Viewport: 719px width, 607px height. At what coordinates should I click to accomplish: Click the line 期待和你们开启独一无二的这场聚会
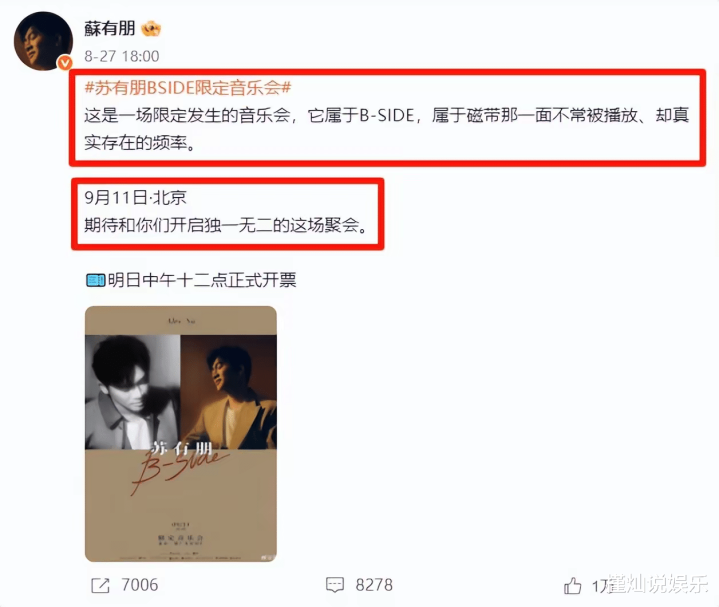click(226, 225)
